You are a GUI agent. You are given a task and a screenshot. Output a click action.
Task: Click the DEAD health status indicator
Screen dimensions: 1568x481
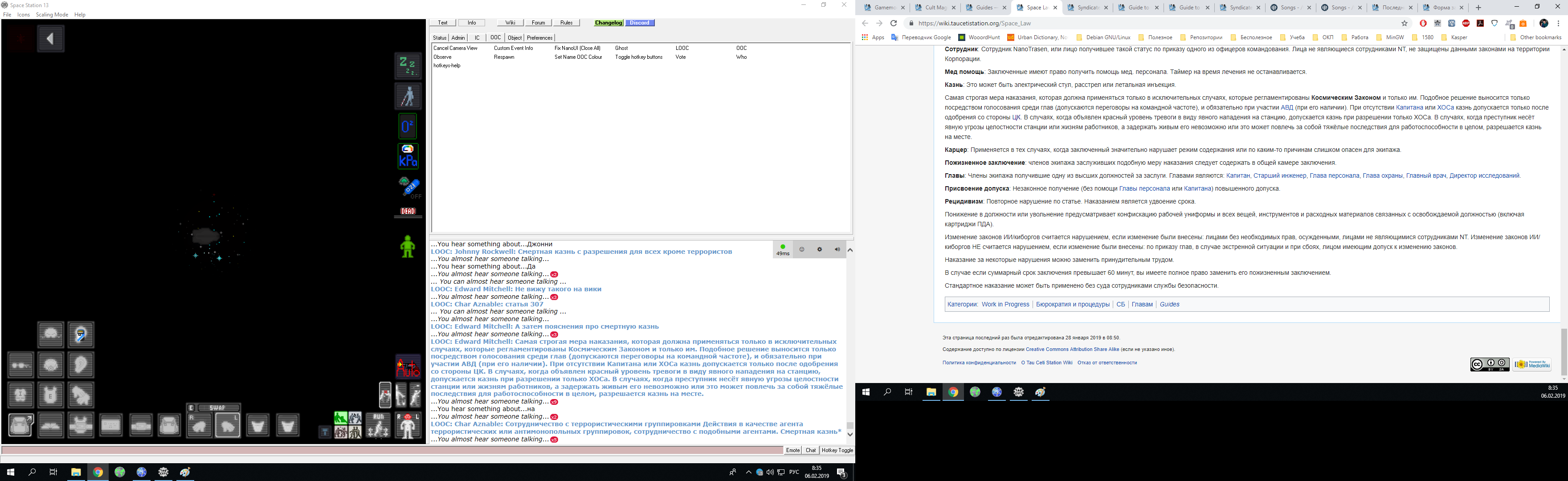[x=408, y=211]
